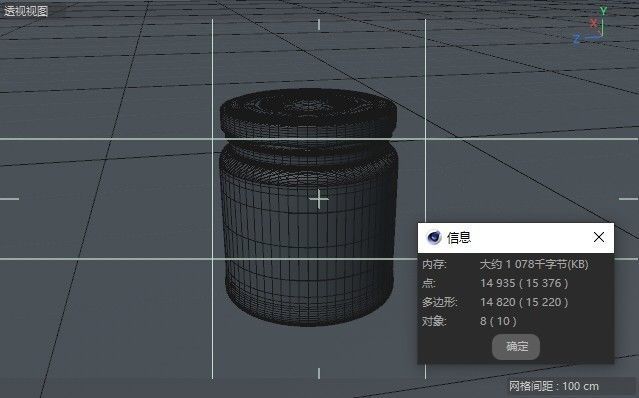Image resolution: width=639 pixels, height=398 pixels.
Task: Click the center crosshair of the viewport
Action: pos(319,199)
